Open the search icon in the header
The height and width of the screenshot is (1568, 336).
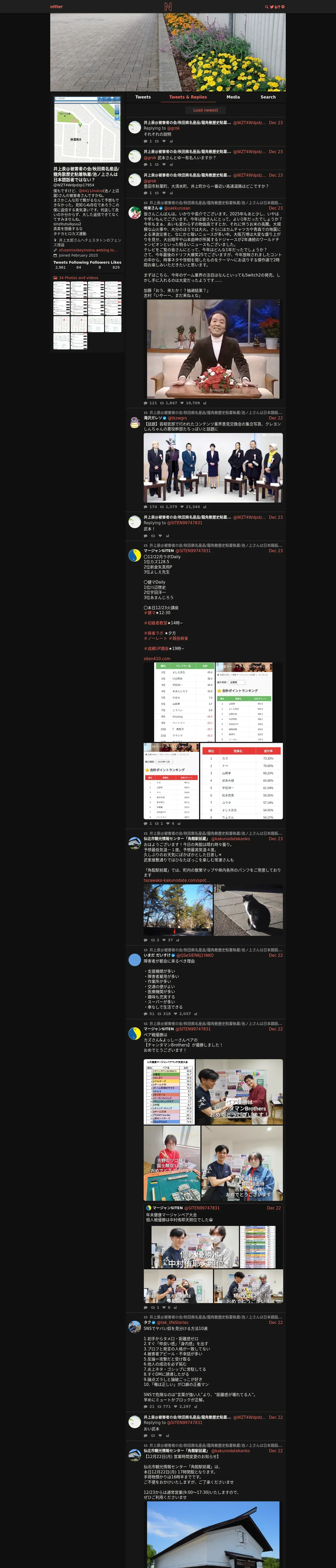[266, 7]
